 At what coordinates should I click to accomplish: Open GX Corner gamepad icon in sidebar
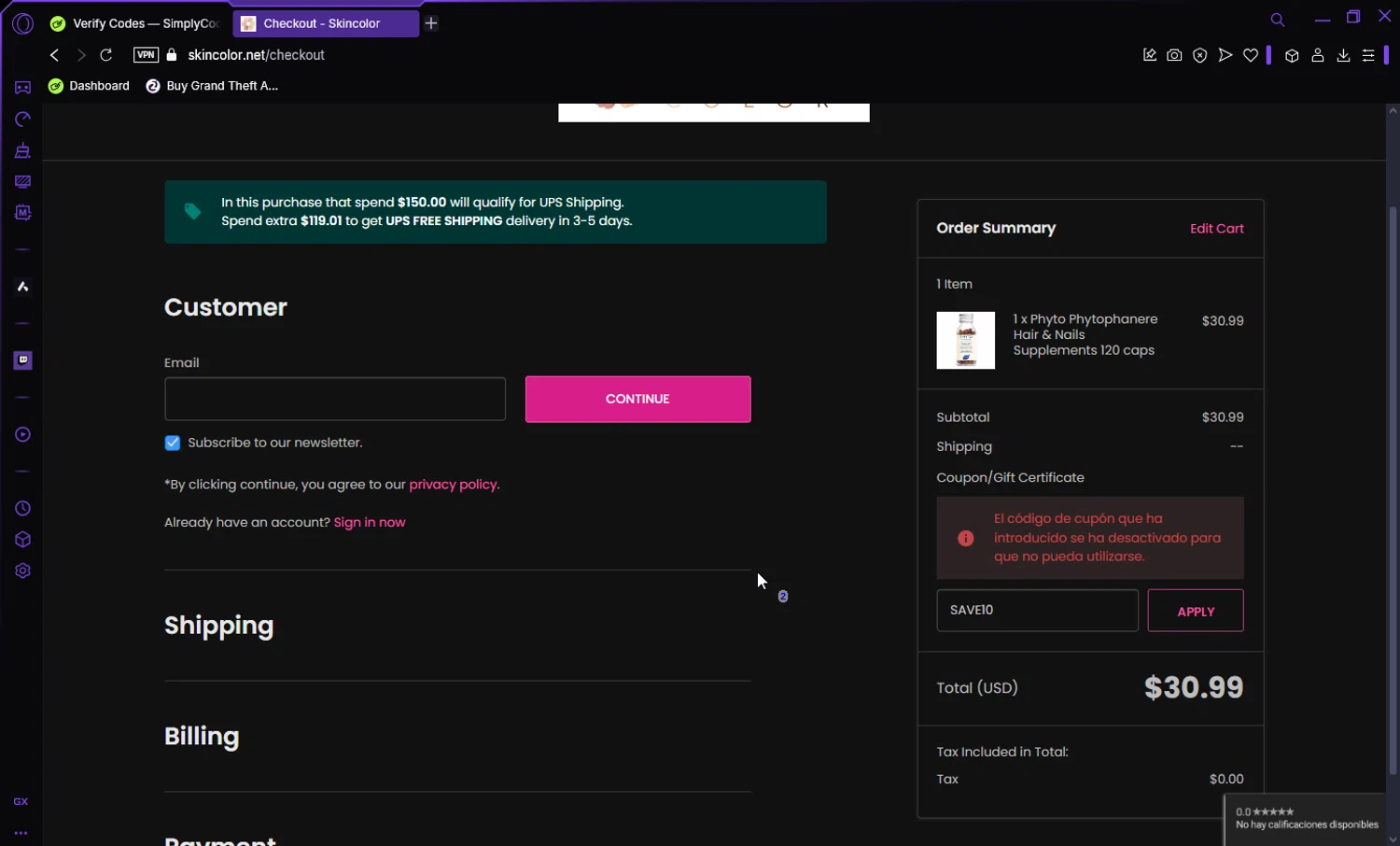pyautogui.click(x=22, y=88)
